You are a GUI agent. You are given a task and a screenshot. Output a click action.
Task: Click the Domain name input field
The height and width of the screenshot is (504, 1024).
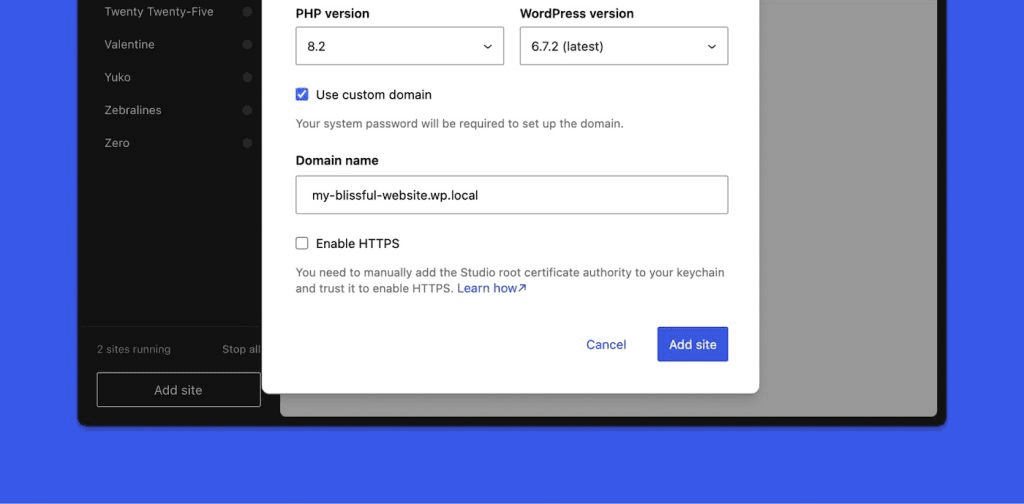point(512,195)
